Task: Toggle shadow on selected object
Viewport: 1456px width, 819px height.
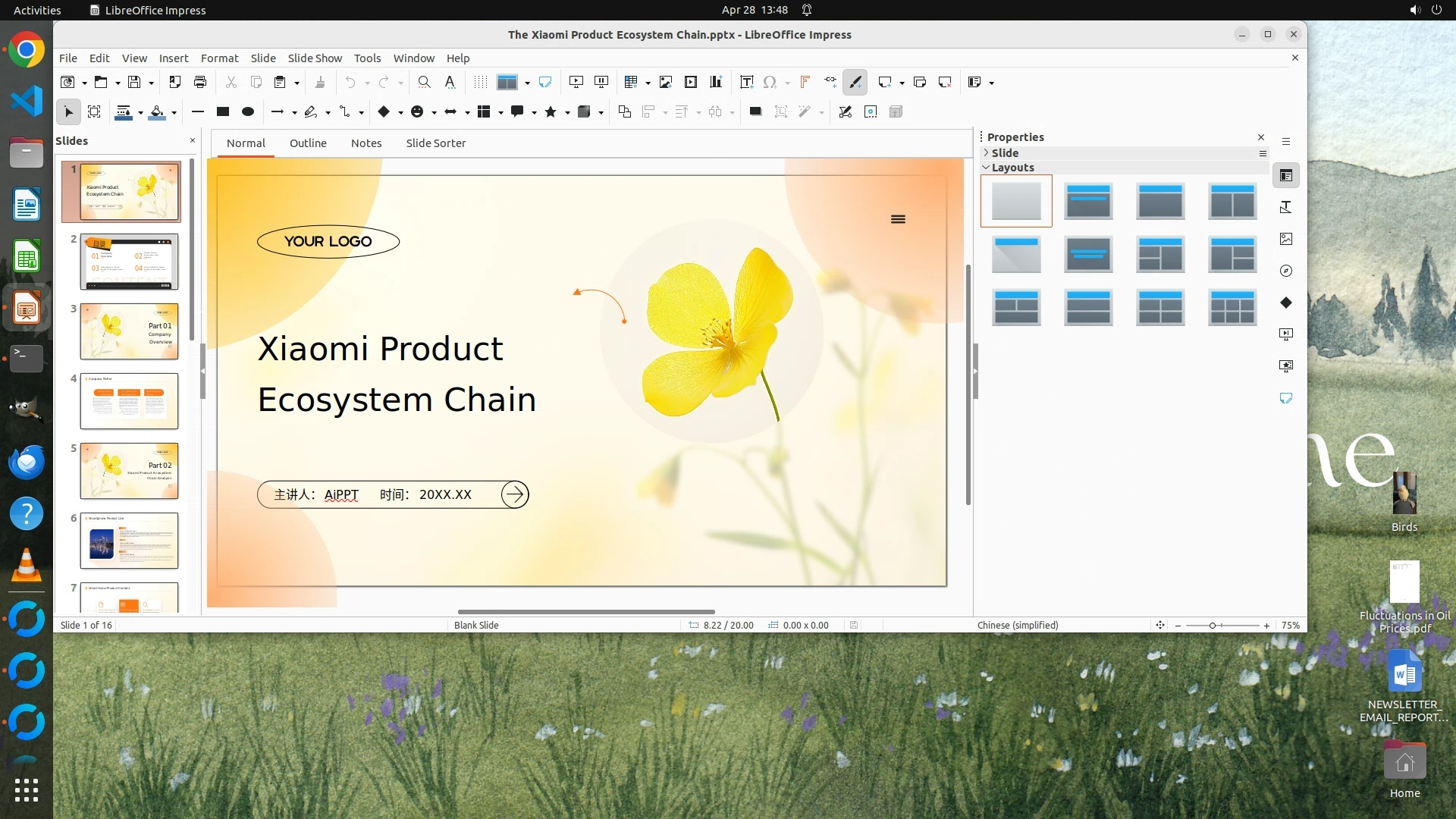Action: click(x=755, y=111)
